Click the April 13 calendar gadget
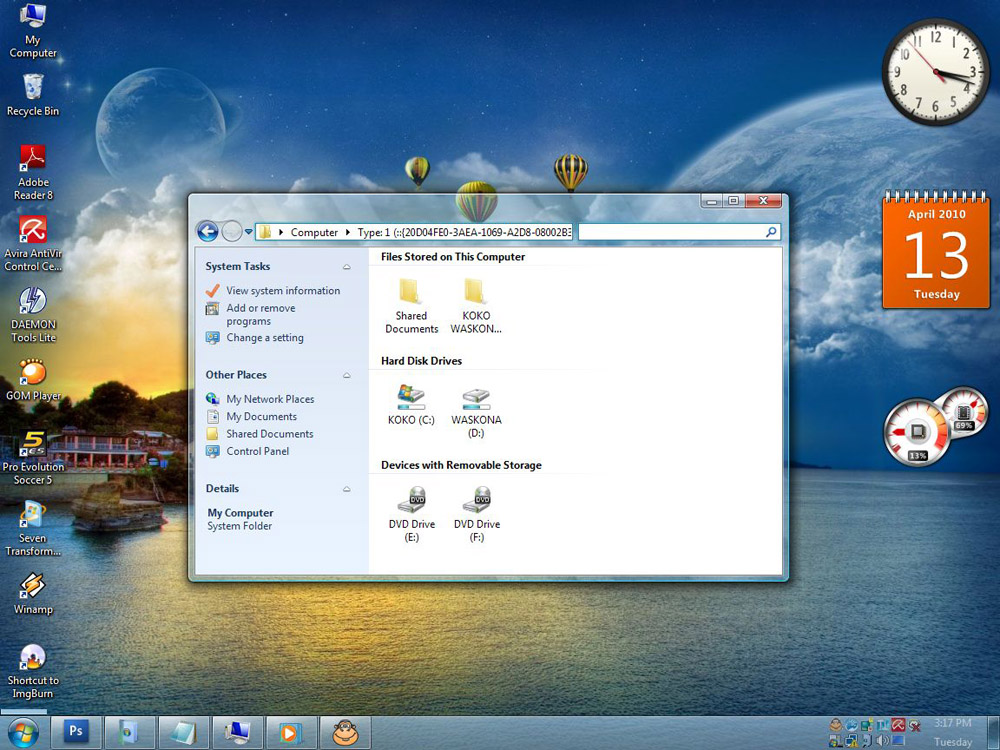The image size is (1000, 750). 936,250
